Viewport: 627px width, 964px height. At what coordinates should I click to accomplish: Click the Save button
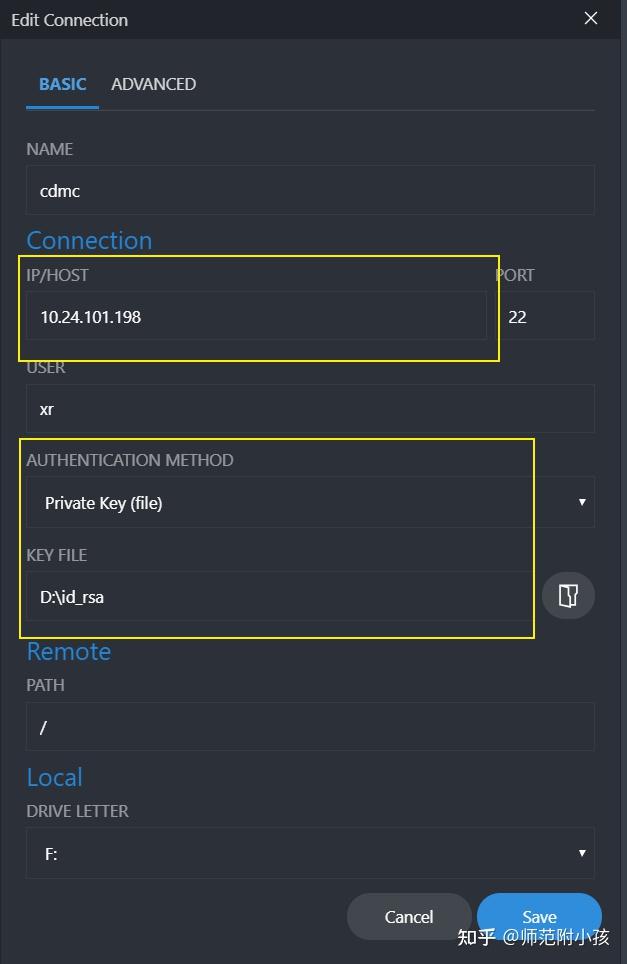pyautogui.click(x=539, y=916)
